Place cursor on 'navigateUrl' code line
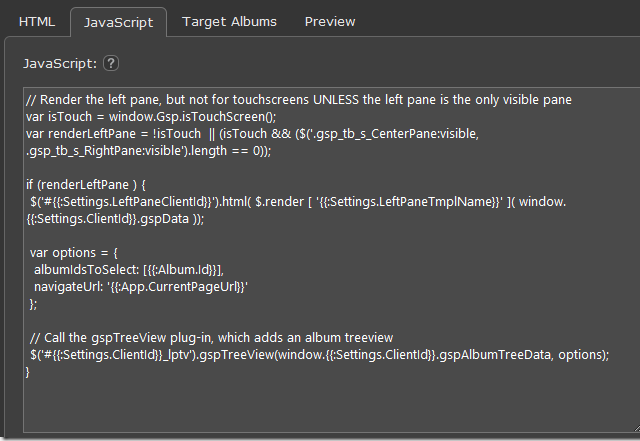The width and height of the screenshot is (640, 441). coord(141,287)
